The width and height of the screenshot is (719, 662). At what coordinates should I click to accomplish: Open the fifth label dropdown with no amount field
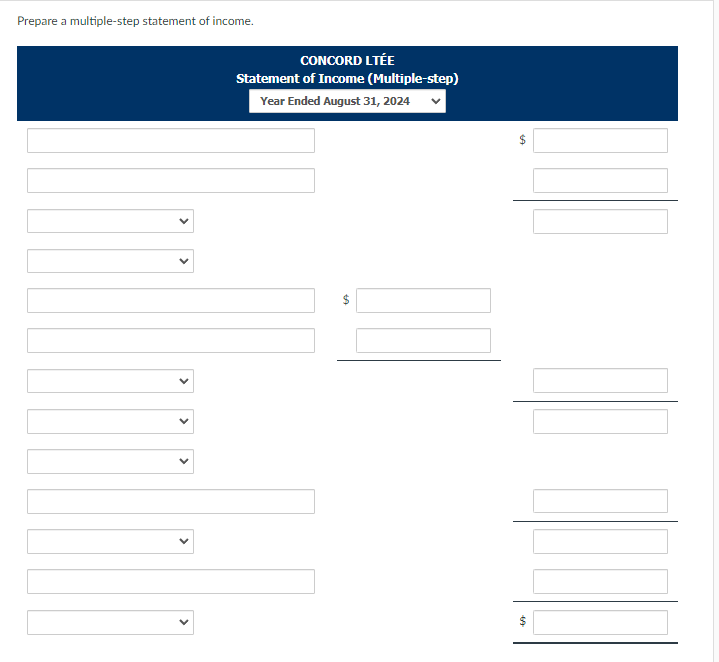point(111,461)
